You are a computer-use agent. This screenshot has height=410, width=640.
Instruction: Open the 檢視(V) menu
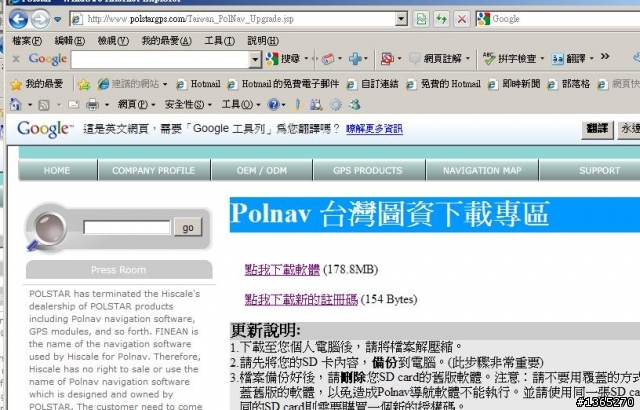(x=113, y=41)
